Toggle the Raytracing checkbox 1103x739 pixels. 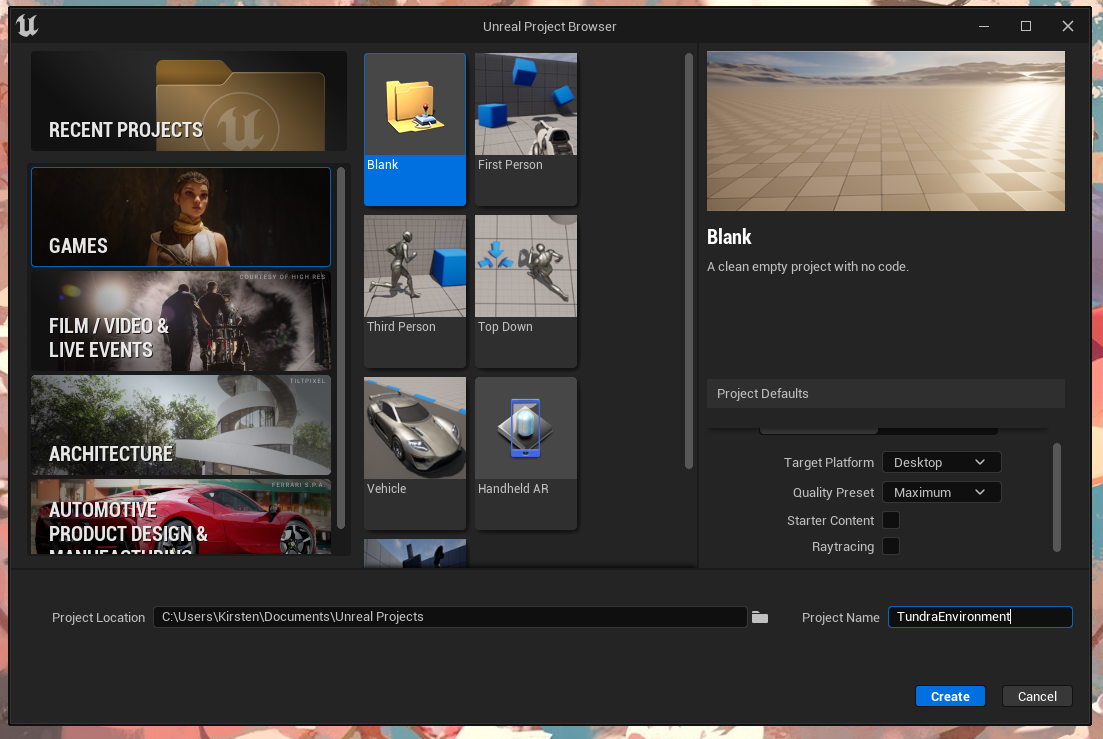890,546
